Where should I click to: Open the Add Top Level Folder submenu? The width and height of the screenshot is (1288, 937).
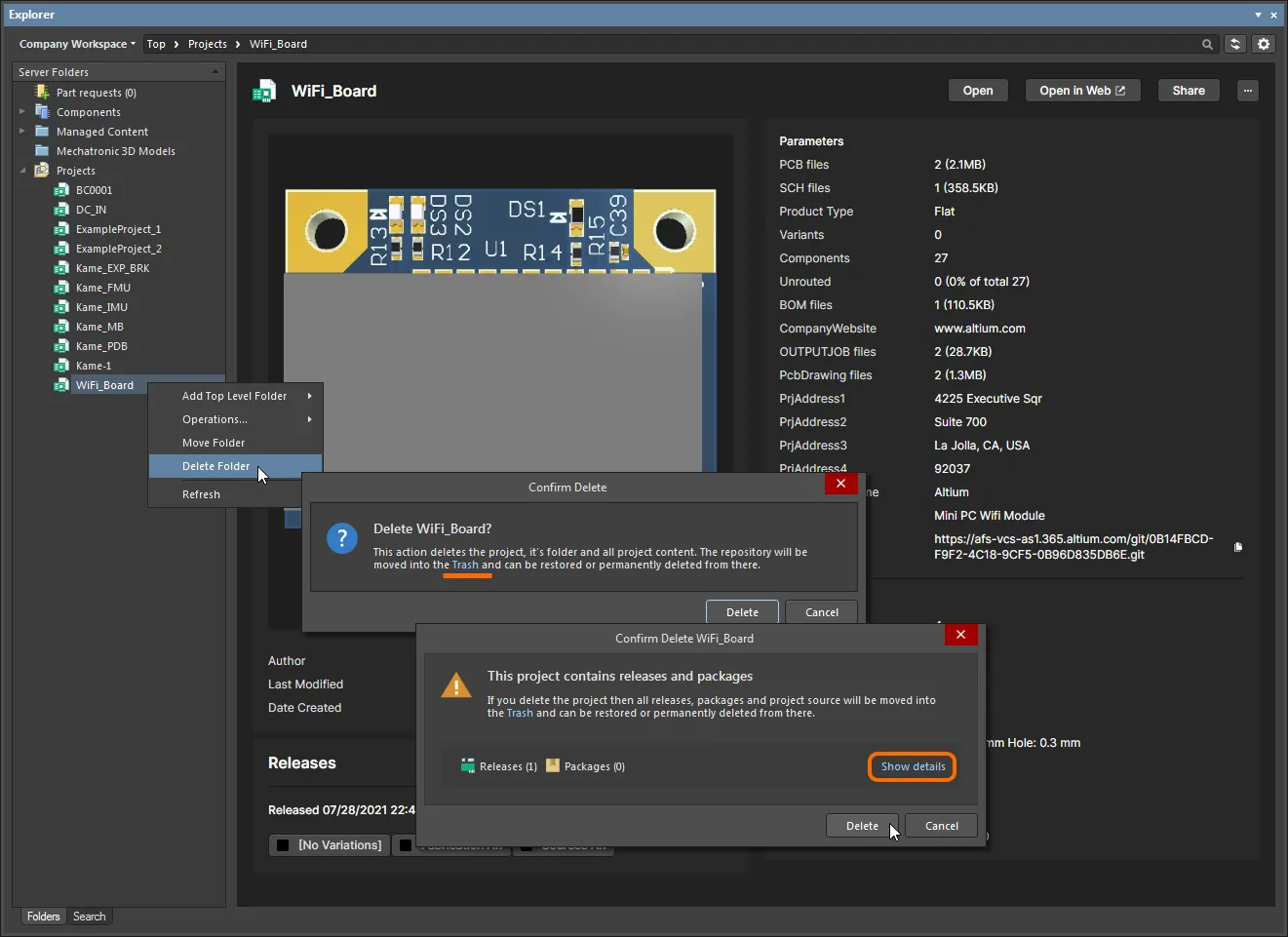[x=235, y=396]
